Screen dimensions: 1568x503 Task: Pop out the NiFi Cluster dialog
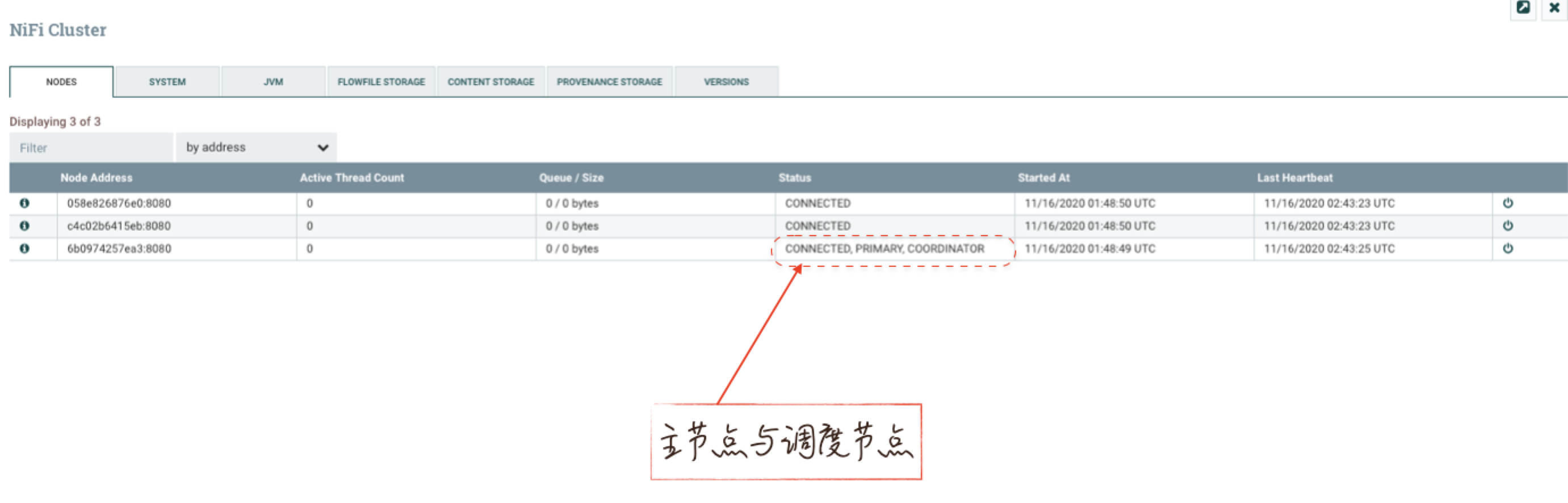pos(1523,8)
